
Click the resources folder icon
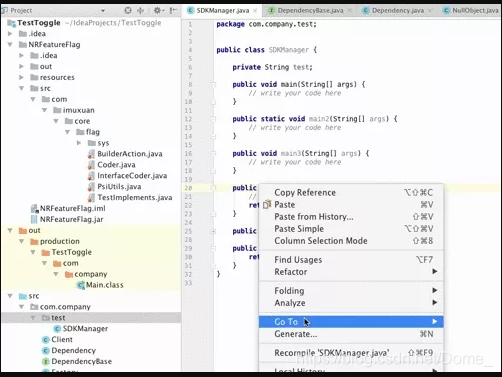tap(34, 77)
